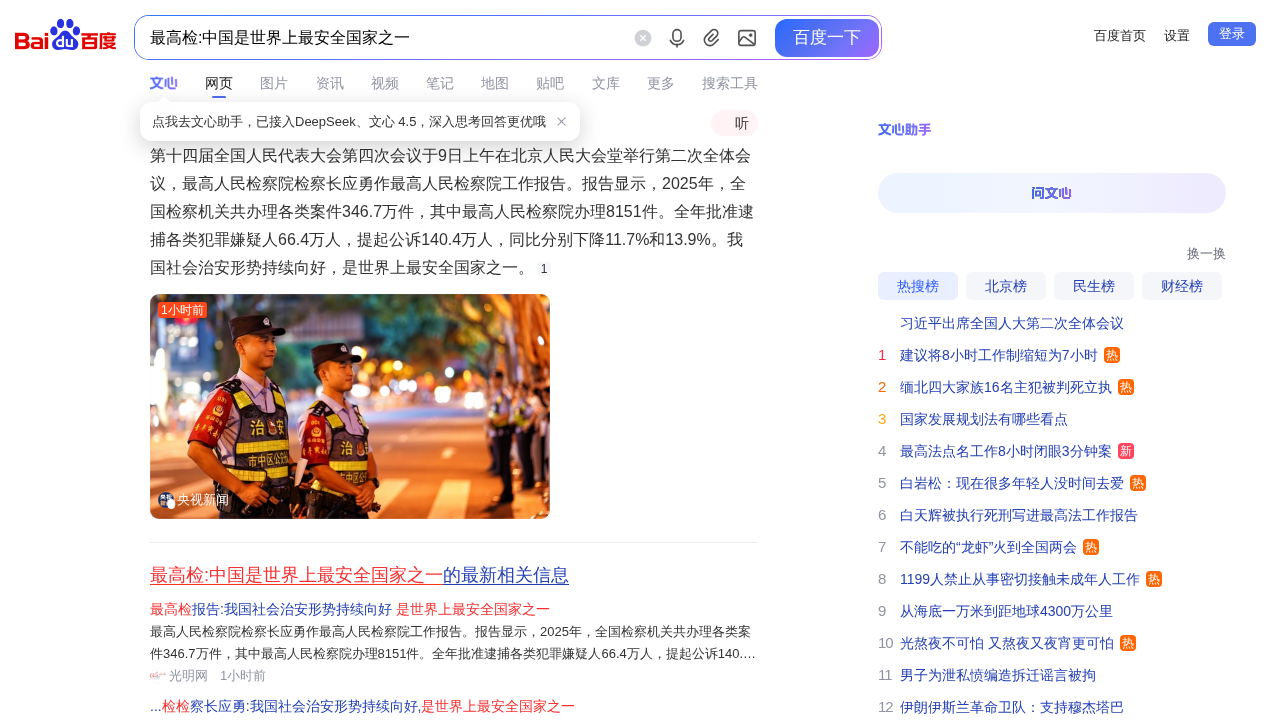Open image search via picture icon

click(747, 38)
